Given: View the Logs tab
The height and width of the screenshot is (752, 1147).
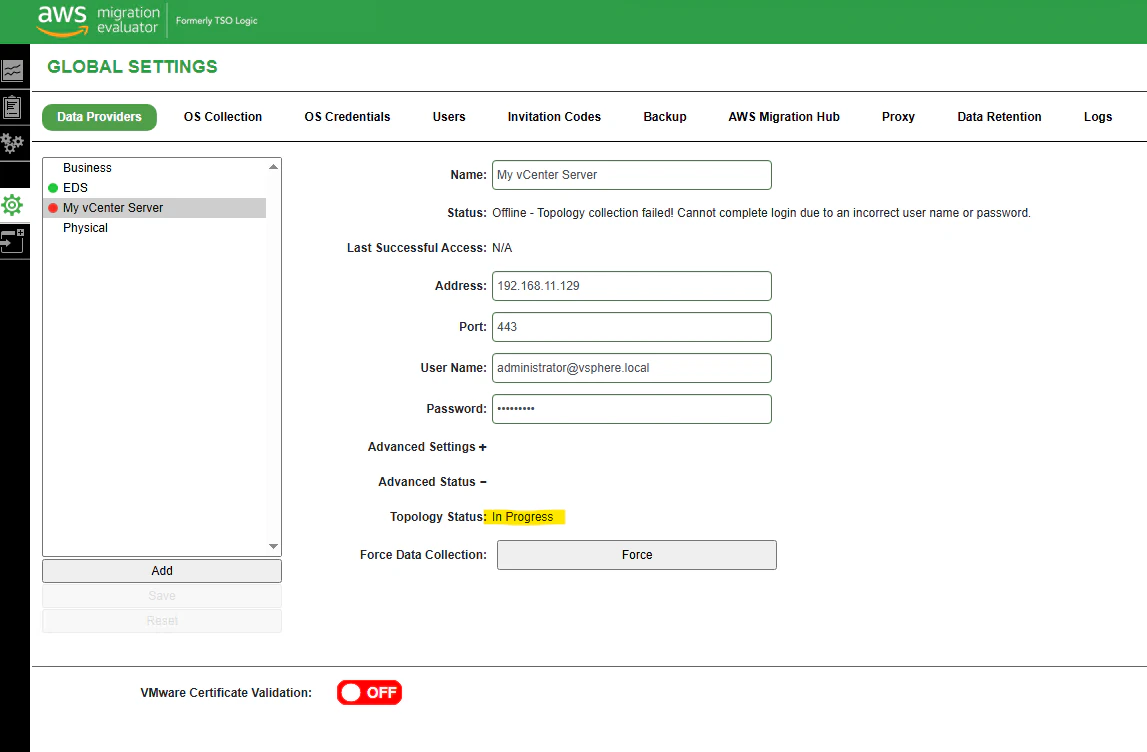Looking at the screenshot, I should click(x=1098, y=117).
